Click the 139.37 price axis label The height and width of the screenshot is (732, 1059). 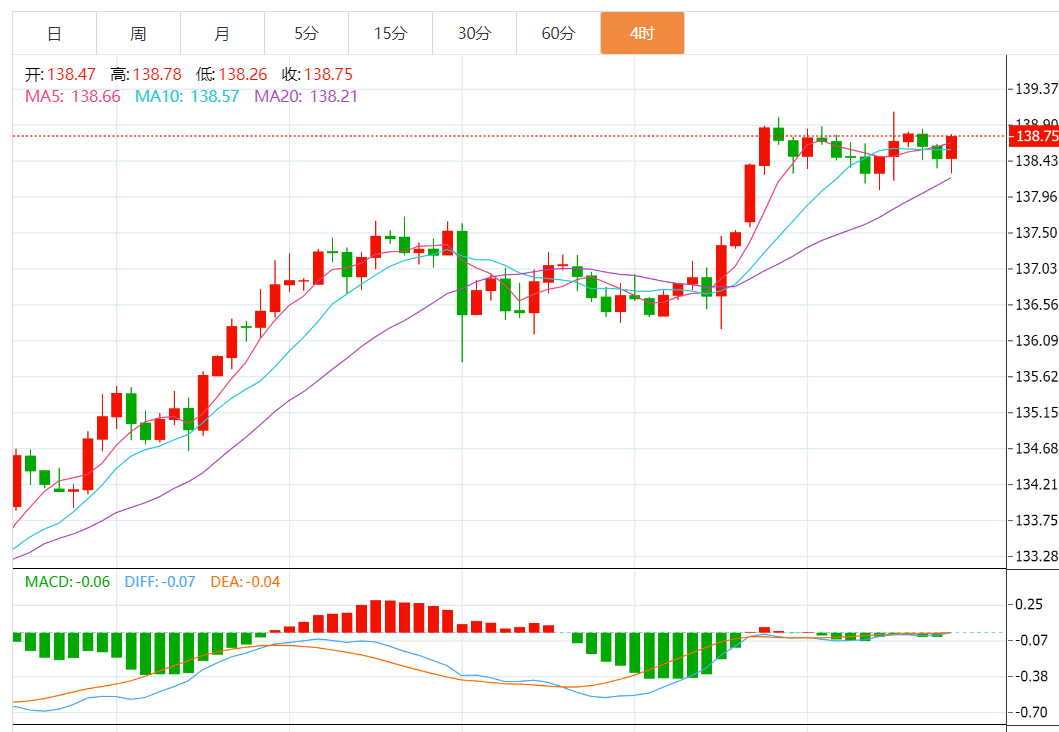[1036, 89]
